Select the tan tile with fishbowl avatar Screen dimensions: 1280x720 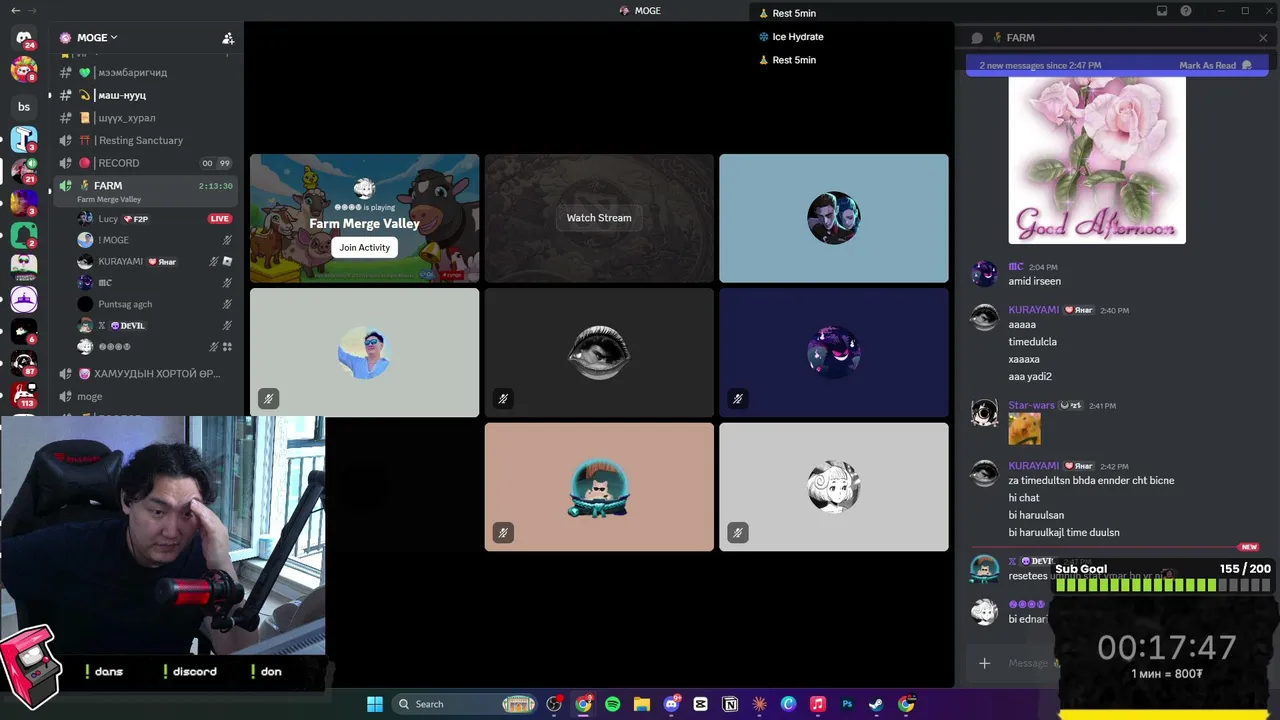point(599,487)
